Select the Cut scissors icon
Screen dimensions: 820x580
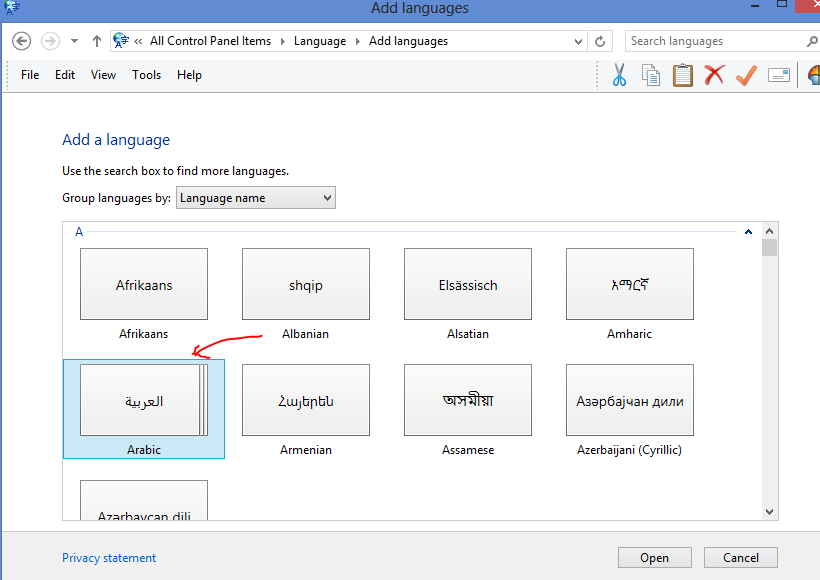click(x=618, y=74)
